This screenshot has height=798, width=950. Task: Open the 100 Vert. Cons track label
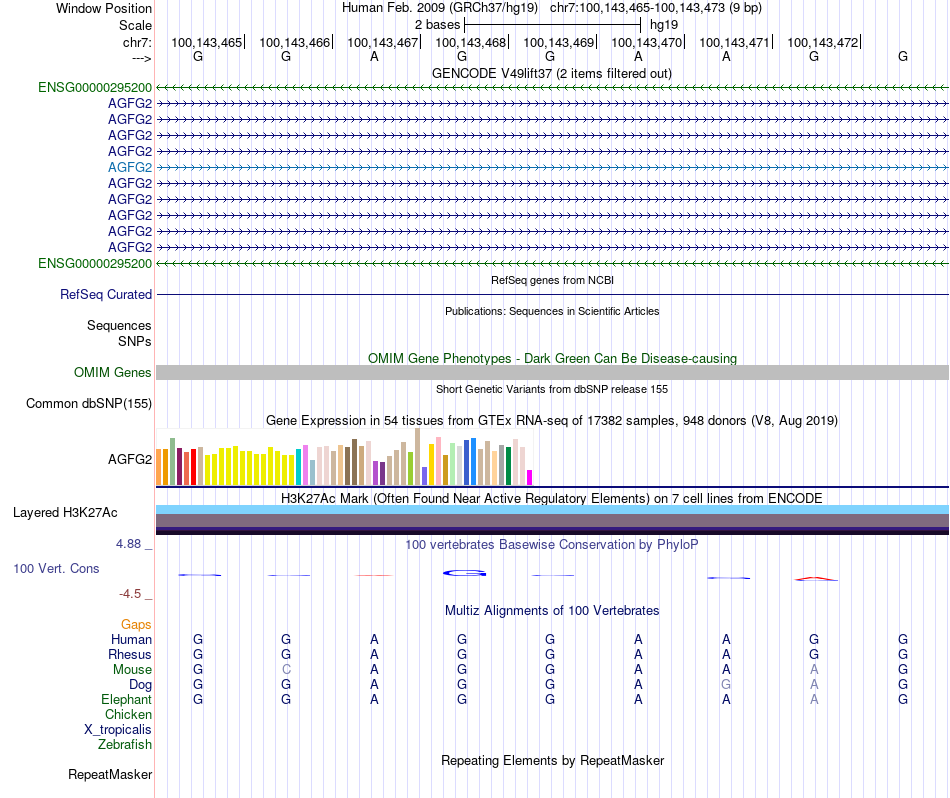[56, 568]
